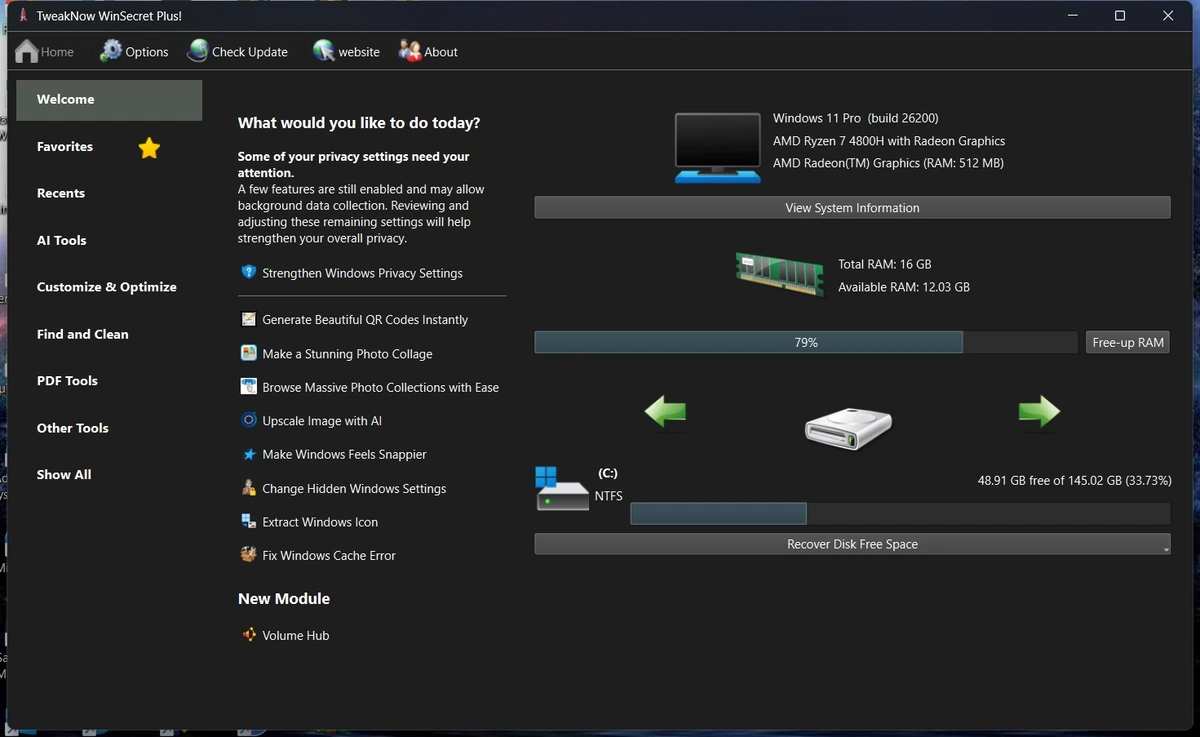
Task: Click the green left arrow
Action: click(665, 410)
